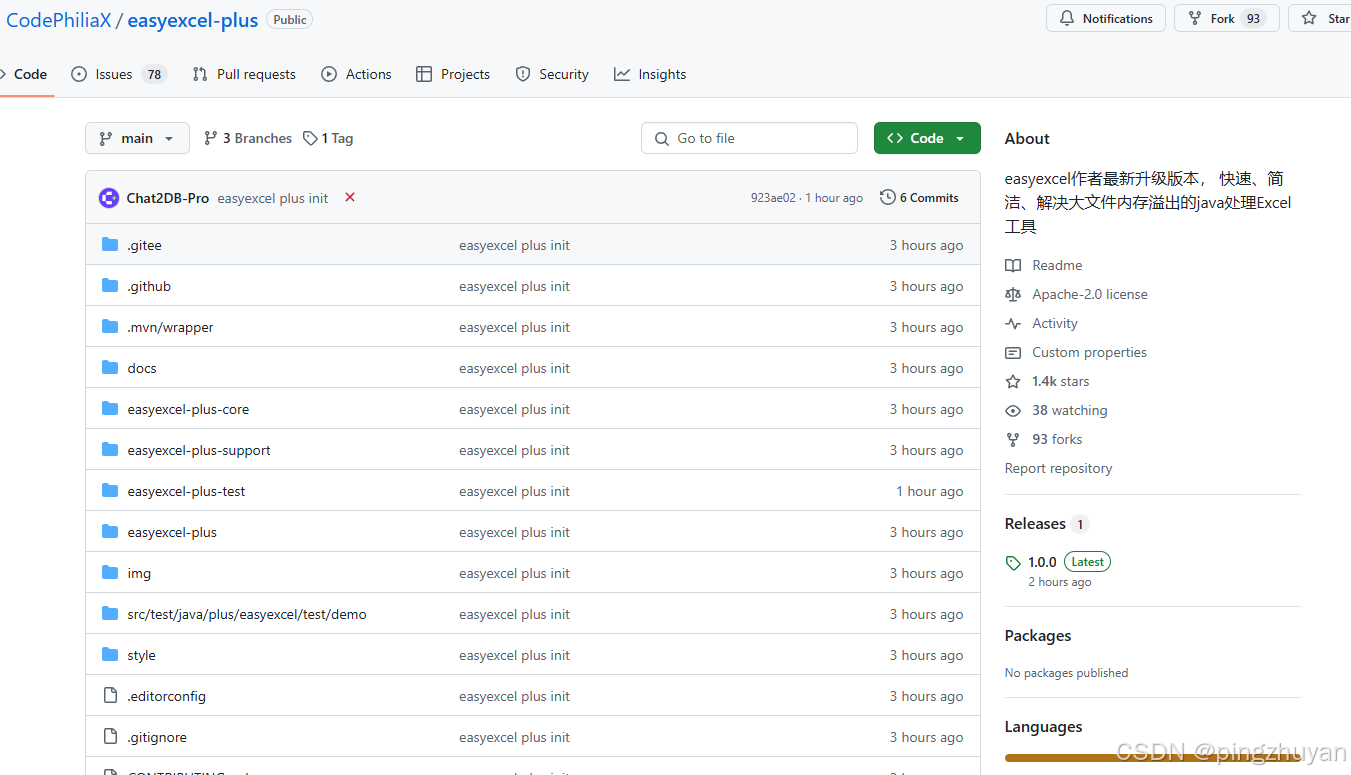Click the Activity pulse icon

[1013, 323]
